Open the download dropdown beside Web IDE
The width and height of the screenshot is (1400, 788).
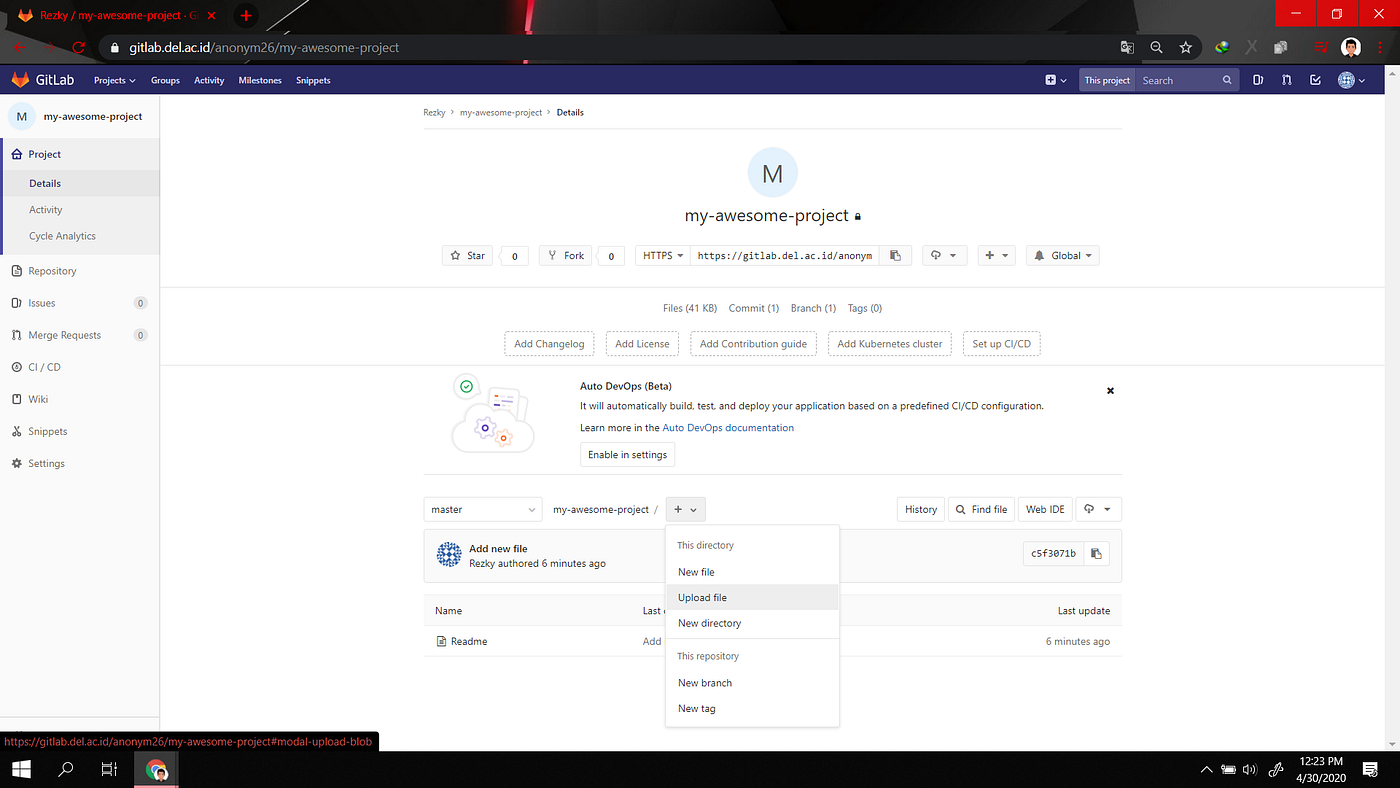pos(1098,509)
